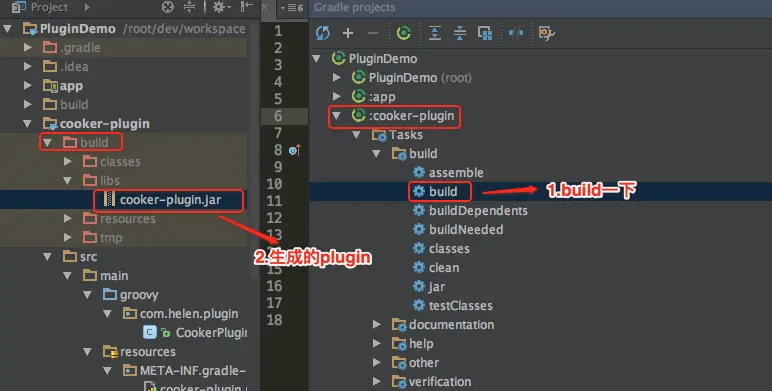Click Collapse All icon in Project panel header
The image size is (772, 391).
click(190, 6)
